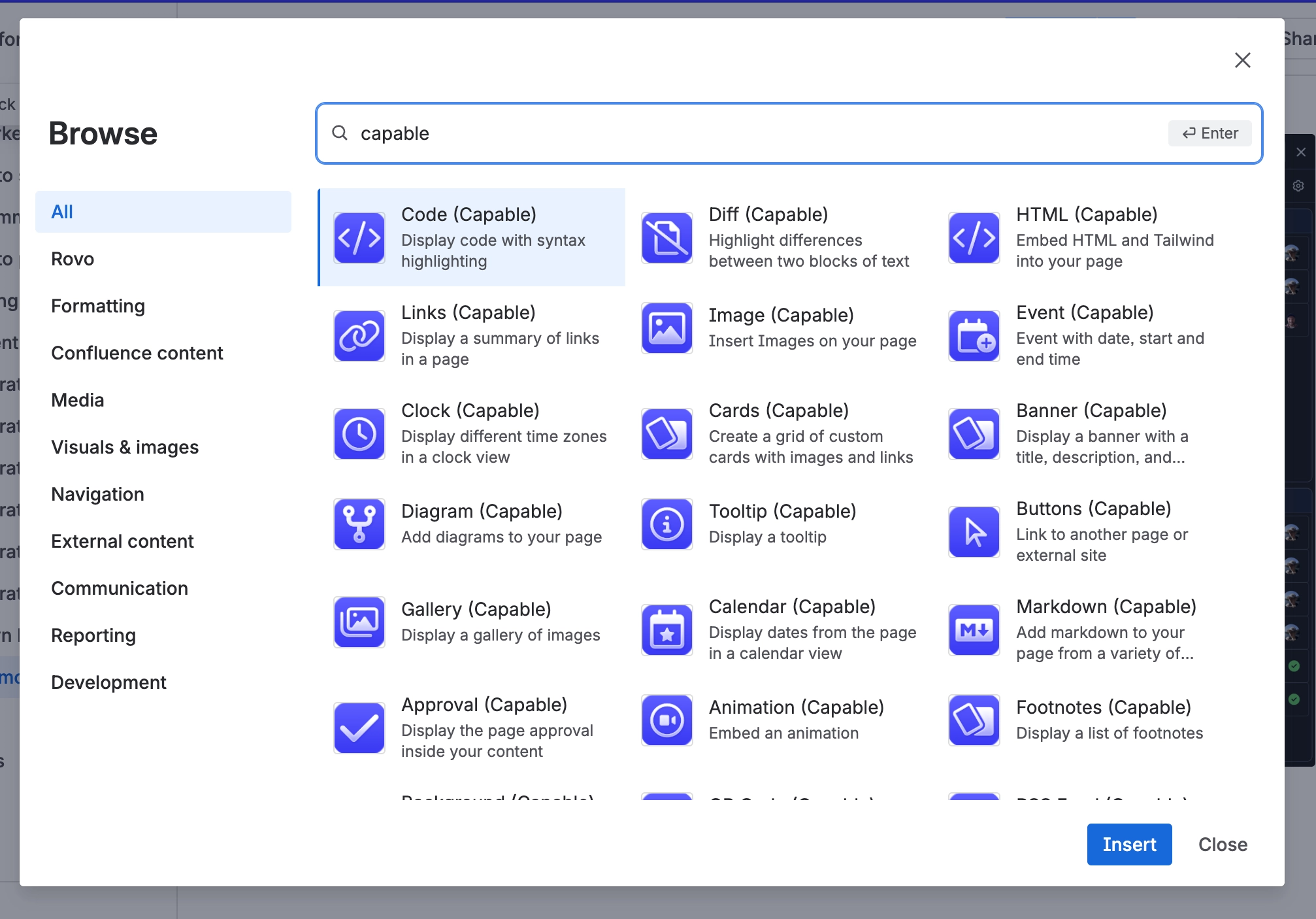The height and width of the screenshot is (919, 1316).
Task: Open the Cards grid macro icon
Action: click(666, 434)
